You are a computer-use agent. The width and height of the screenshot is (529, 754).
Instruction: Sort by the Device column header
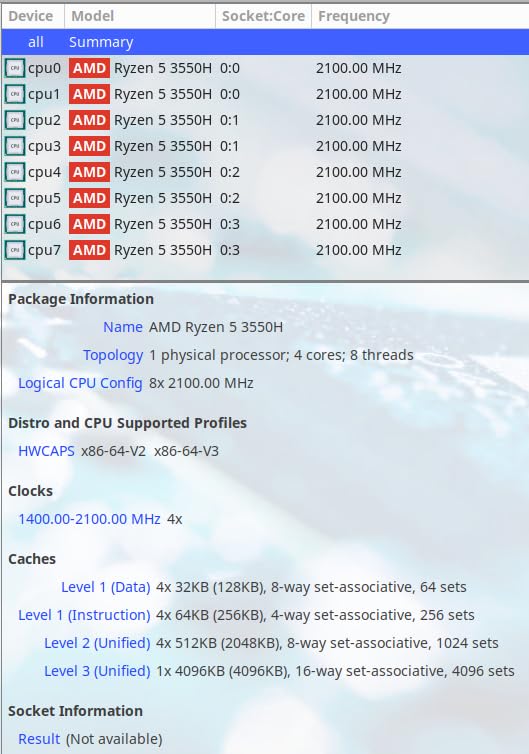click(33, 16)
